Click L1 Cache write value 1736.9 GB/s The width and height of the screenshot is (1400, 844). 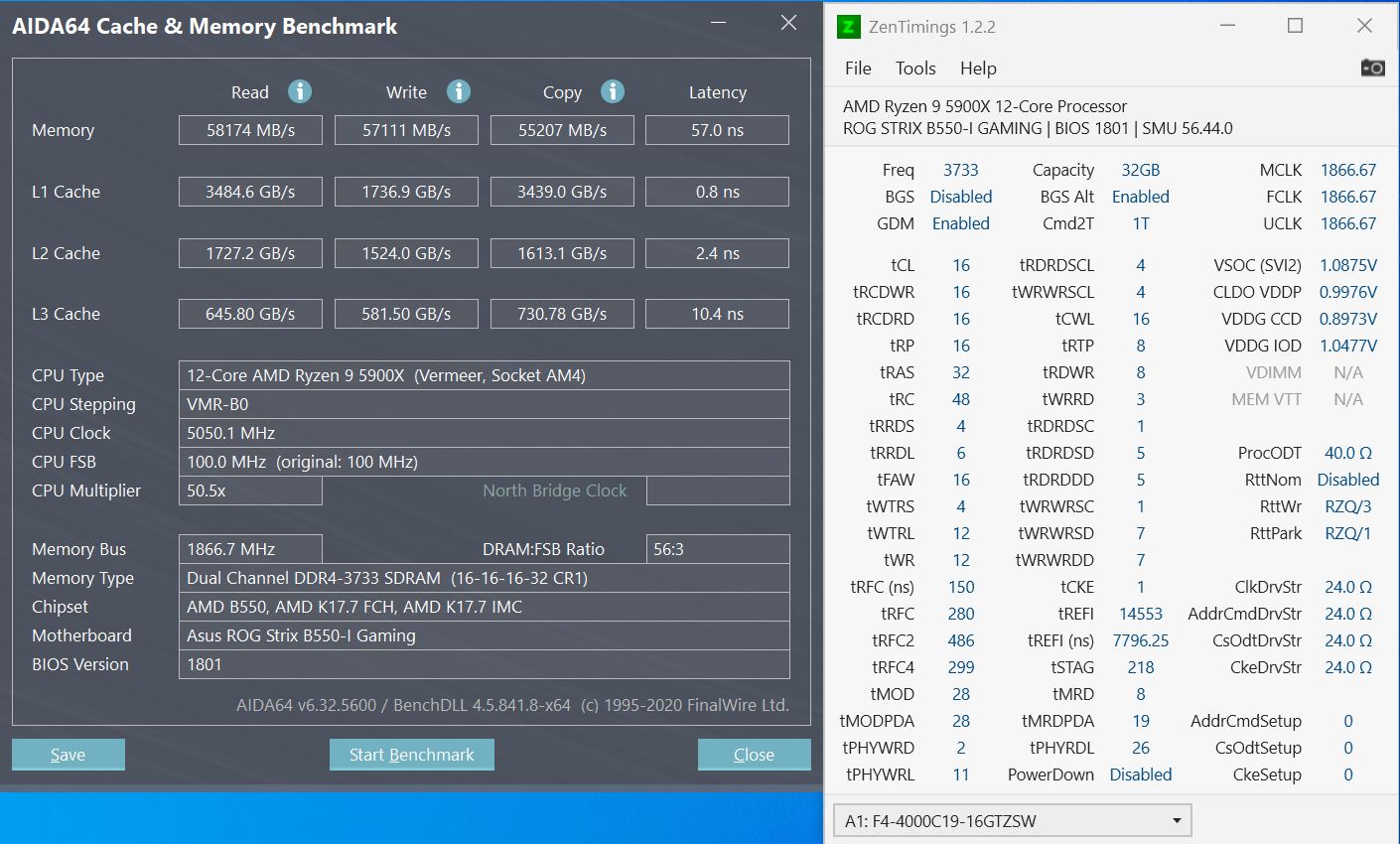tap(406, 192)
